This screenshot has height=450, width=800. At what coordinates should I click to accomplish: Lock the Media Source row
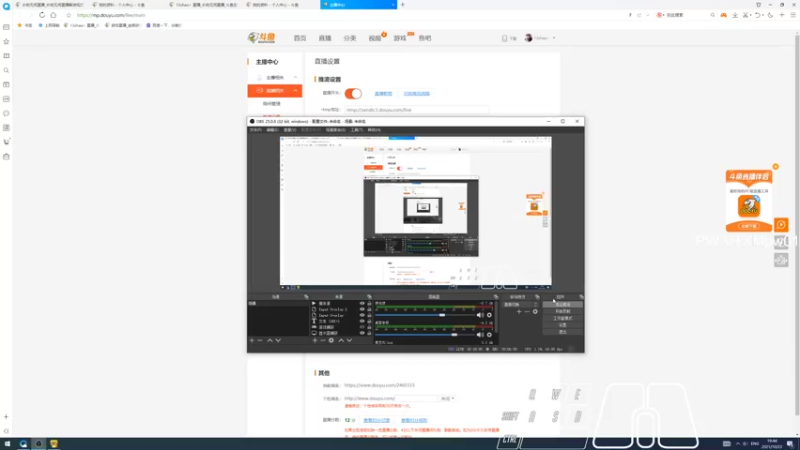click(x=369, y=304)
